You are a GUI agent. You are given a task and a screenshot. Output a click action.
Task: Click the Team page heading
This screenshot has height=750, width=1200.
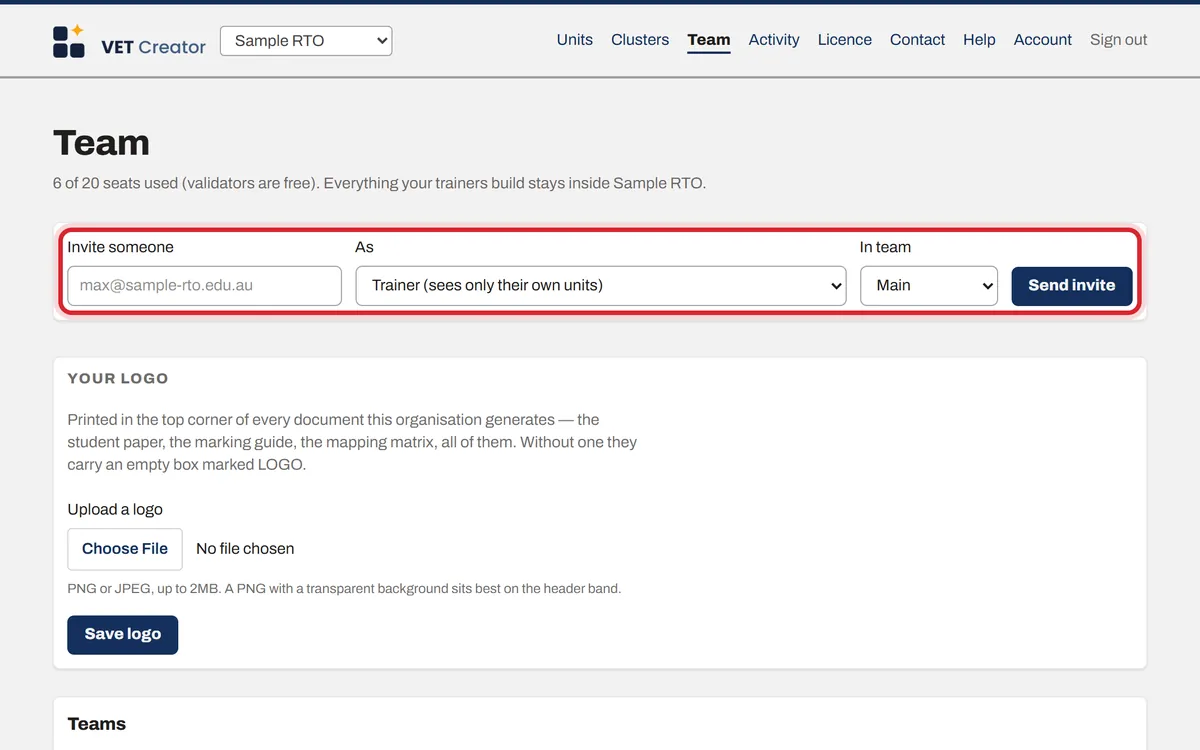101,143
